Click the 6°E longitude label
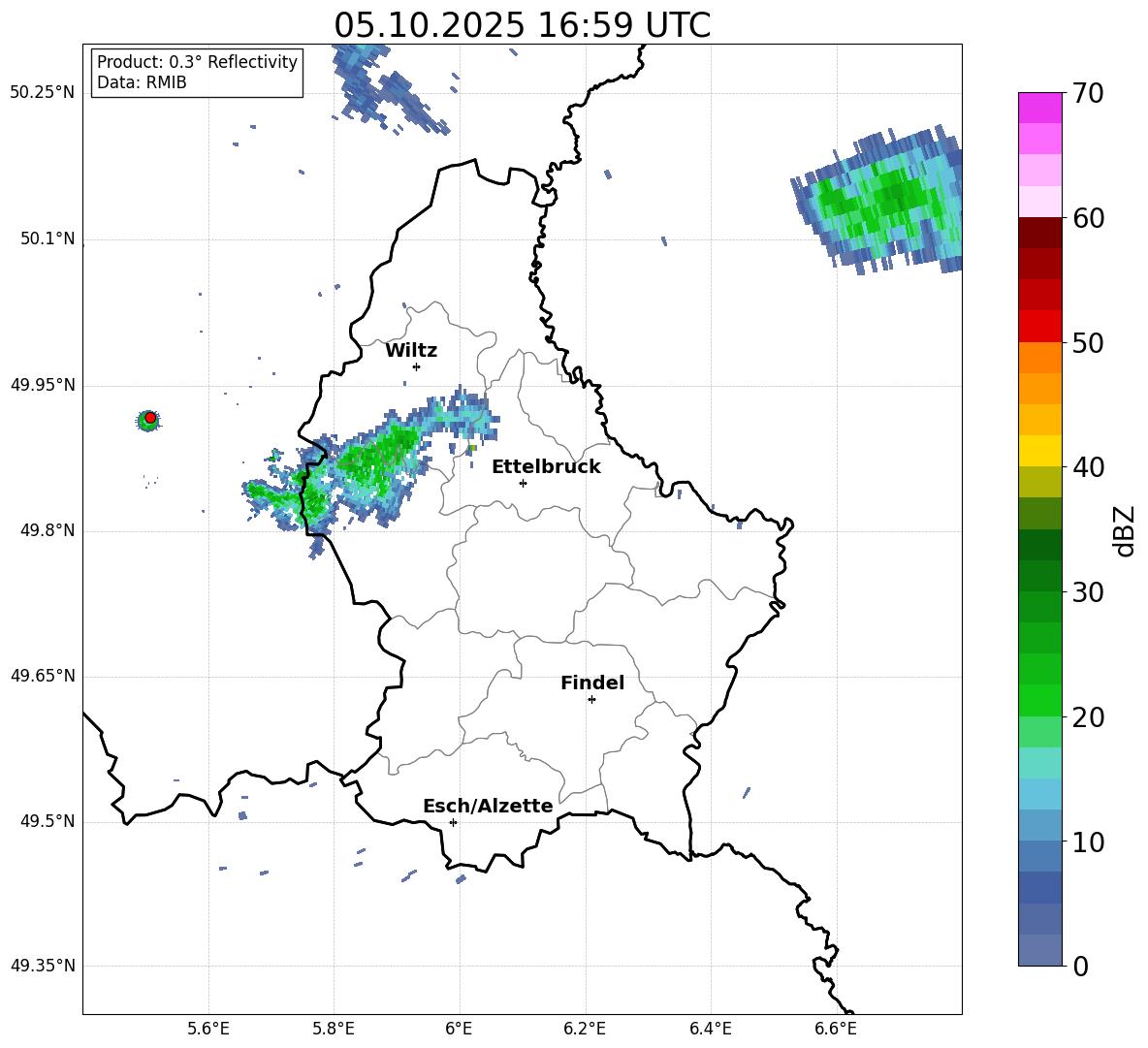Viewport: 1148px width, 1048px height. (459, 1029)
